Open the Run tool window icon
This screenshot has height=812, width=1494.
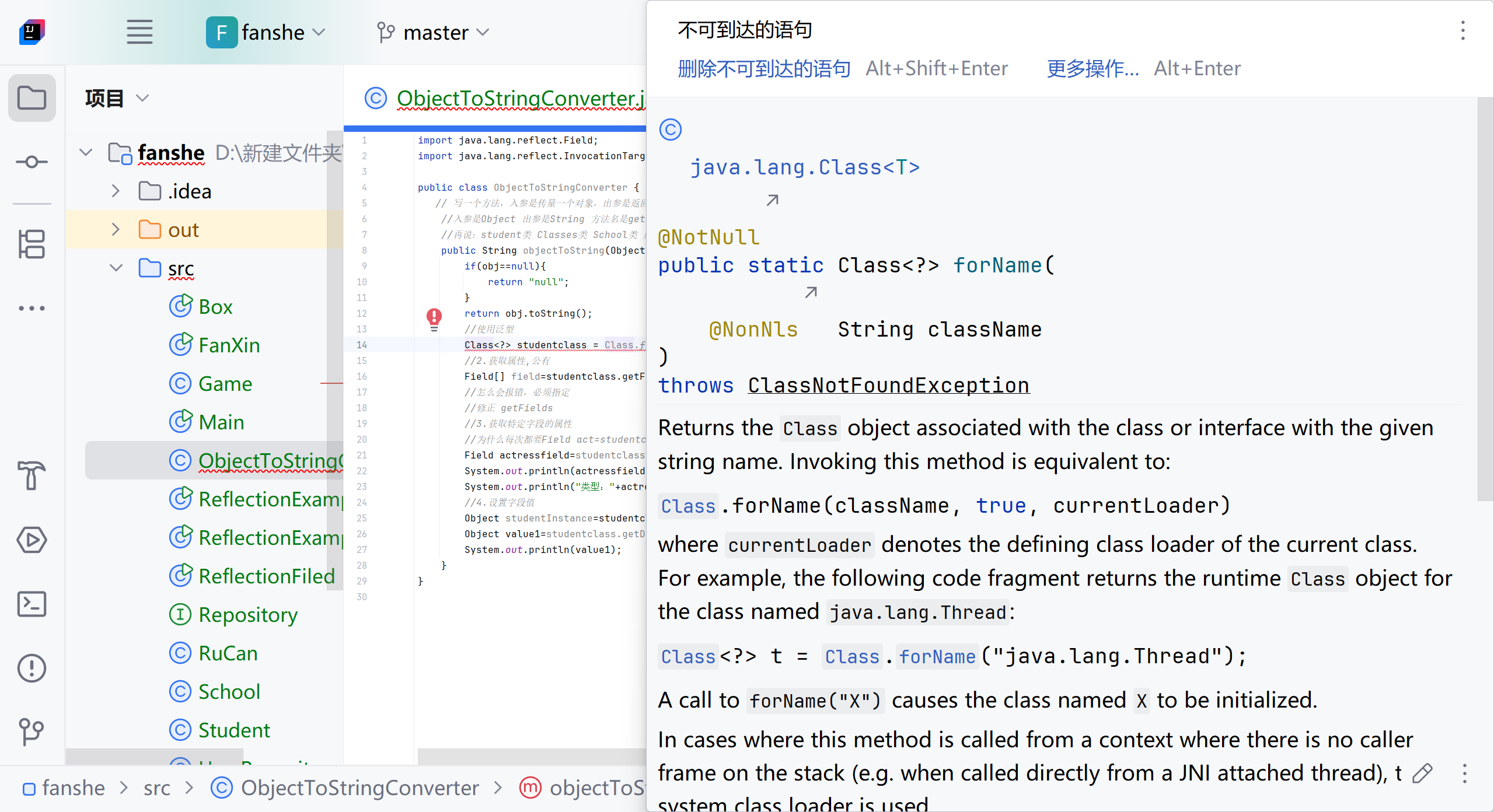(x=32, y=540)
